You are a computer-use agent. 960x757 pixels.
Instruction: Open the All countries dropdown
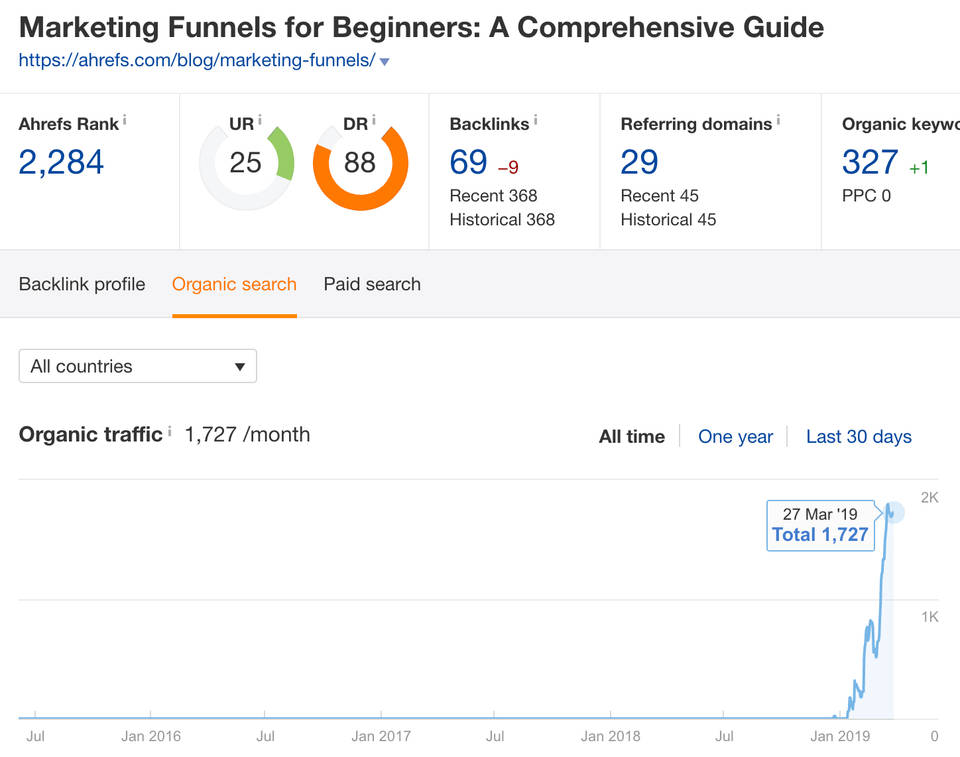pyautogui.click(x=138, y=366)
